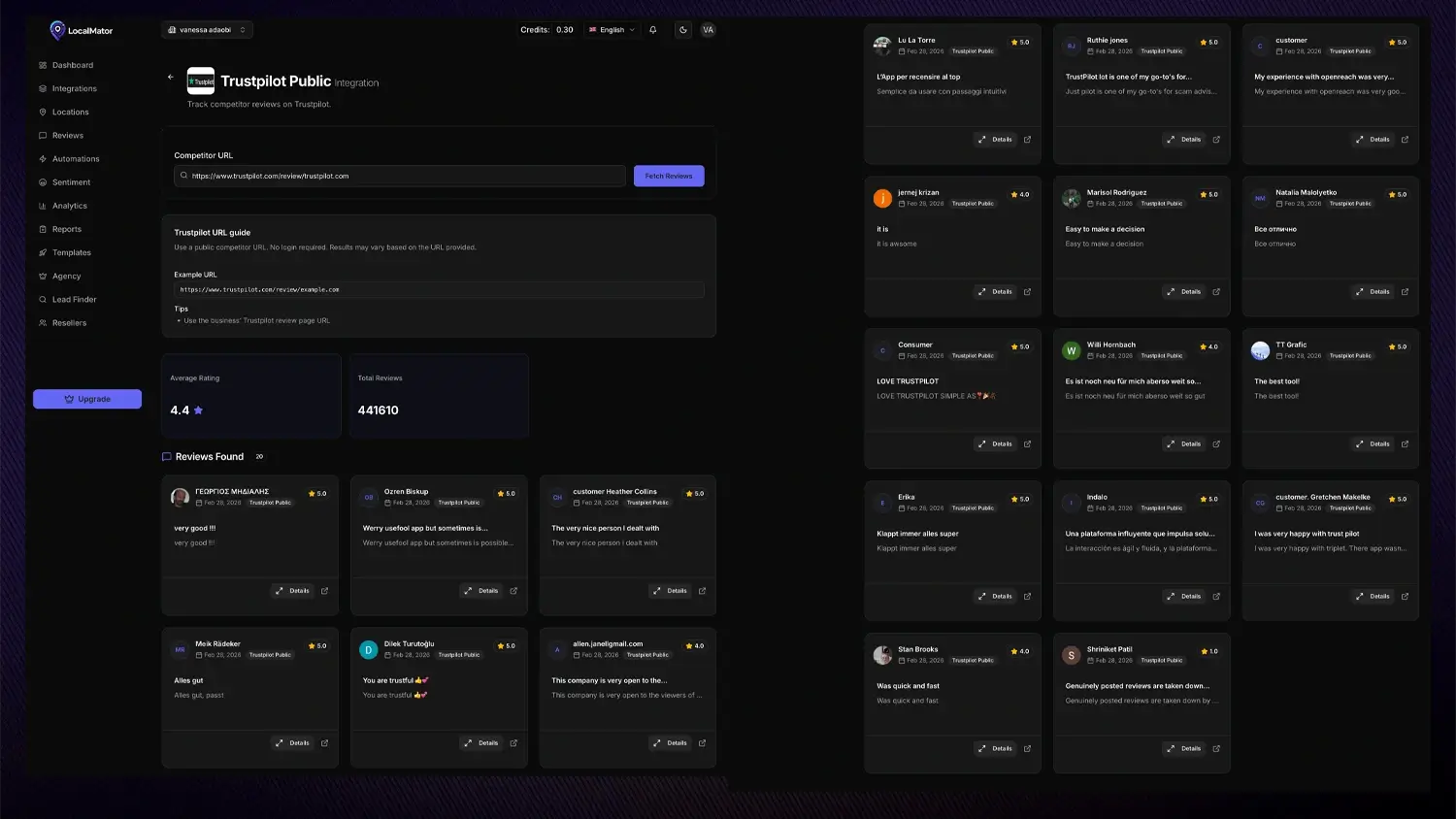The height and width of the screenshot is (819, 1456).
Task: Open external link on Erika review
Action: [1027, 597]
